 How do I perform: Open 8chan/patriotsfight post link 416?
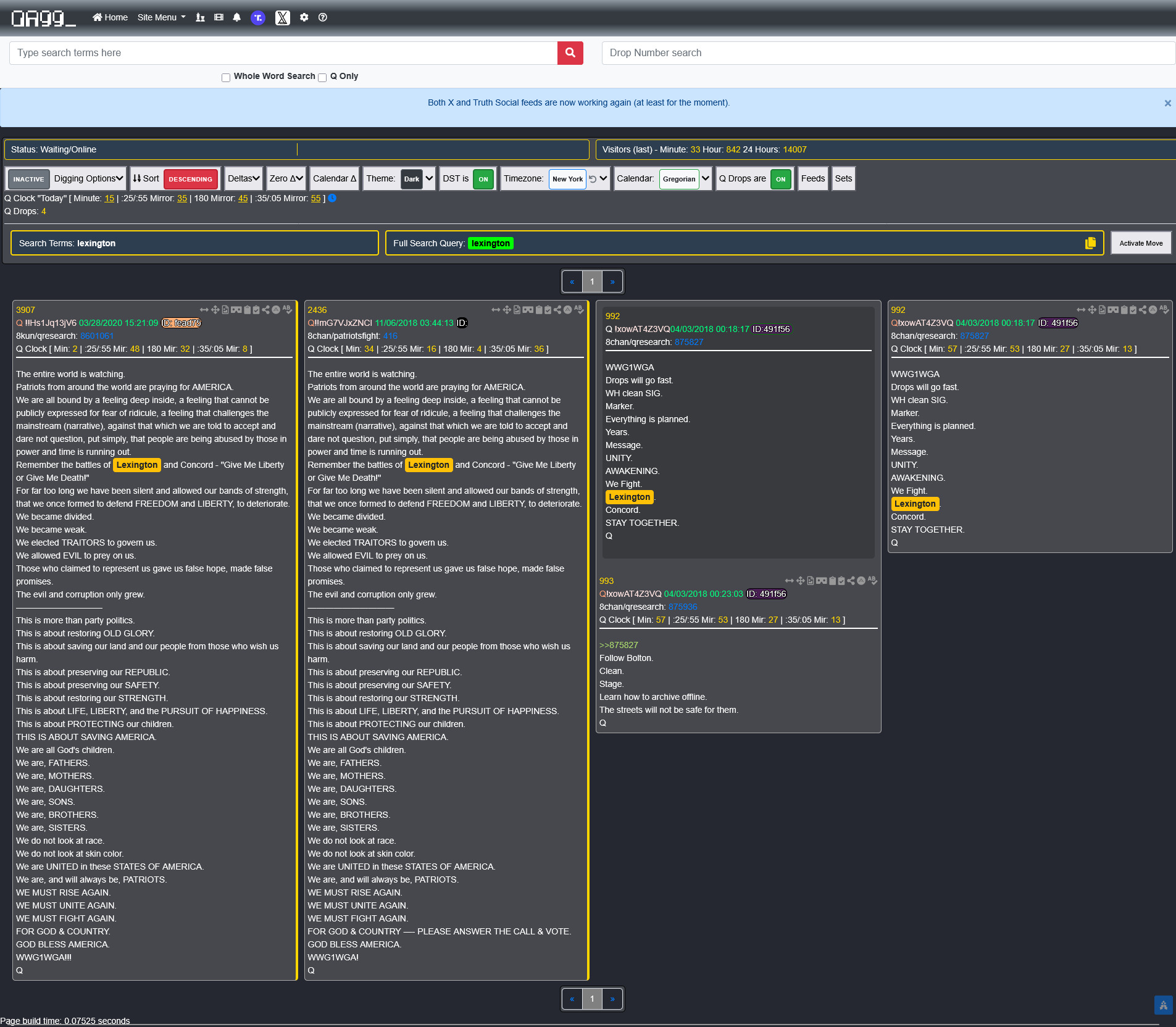[x=390, y=336]
